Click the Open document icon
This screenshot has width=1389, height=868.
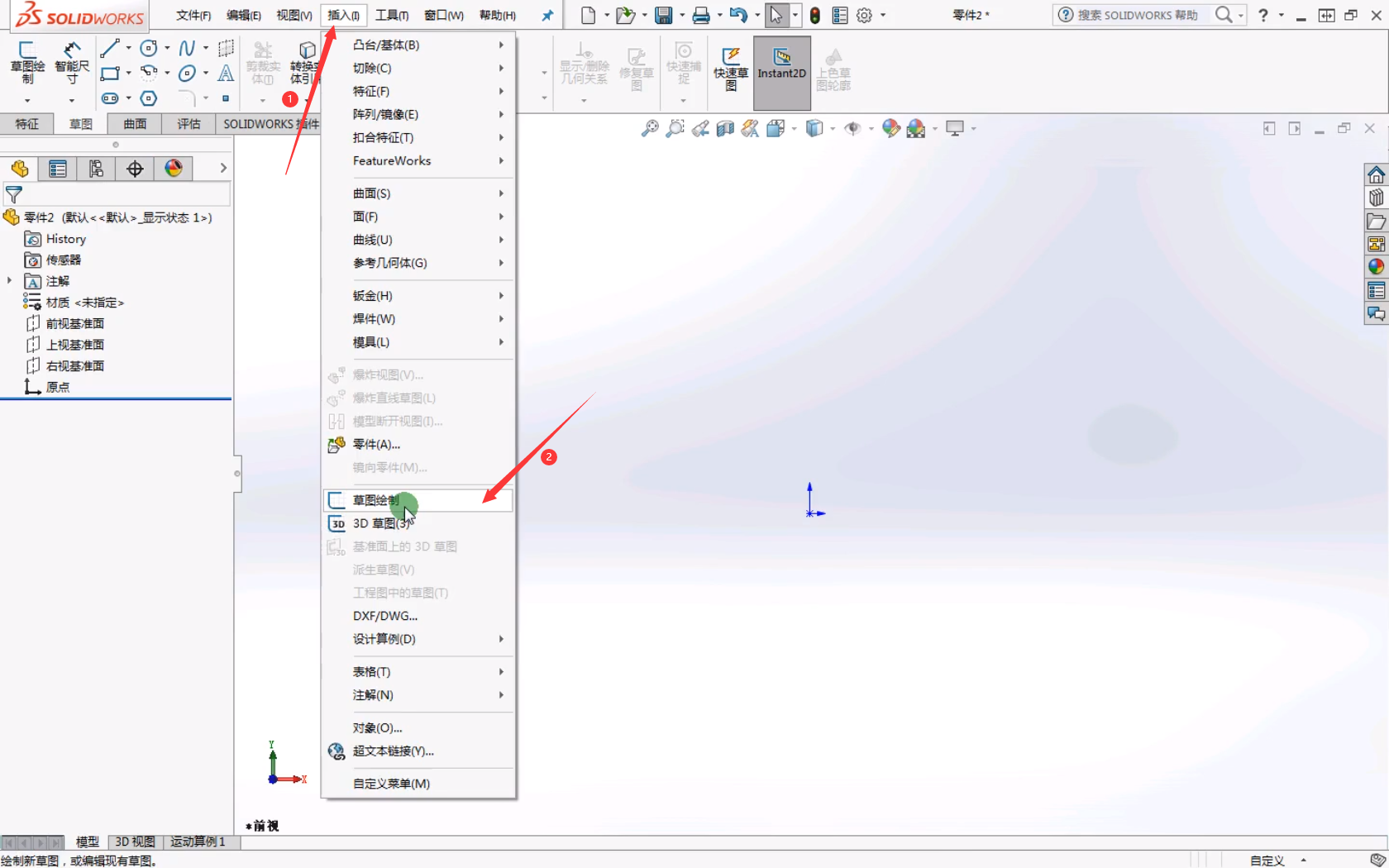coord(626,15)
